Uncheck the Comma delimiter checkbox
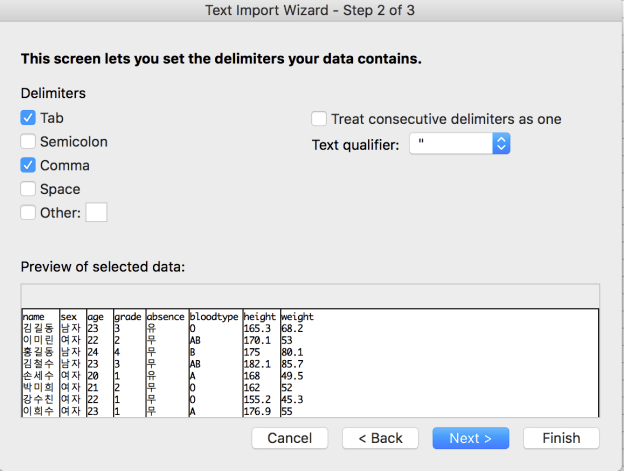This screenshot has height=471, width=624. 28,165
